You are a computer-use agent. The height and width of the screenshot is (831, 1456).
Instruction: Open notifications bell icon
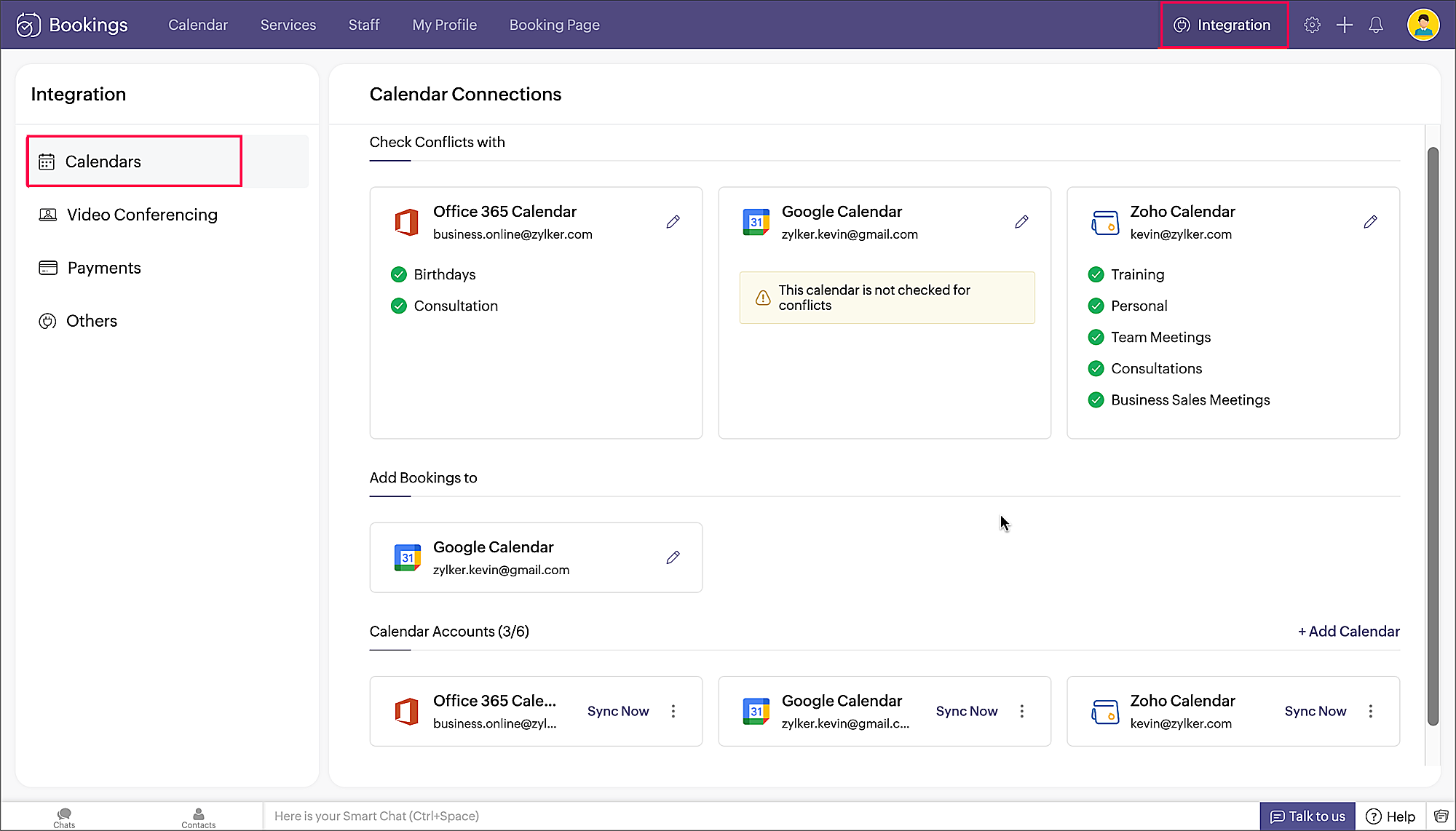click(1375, 25)
